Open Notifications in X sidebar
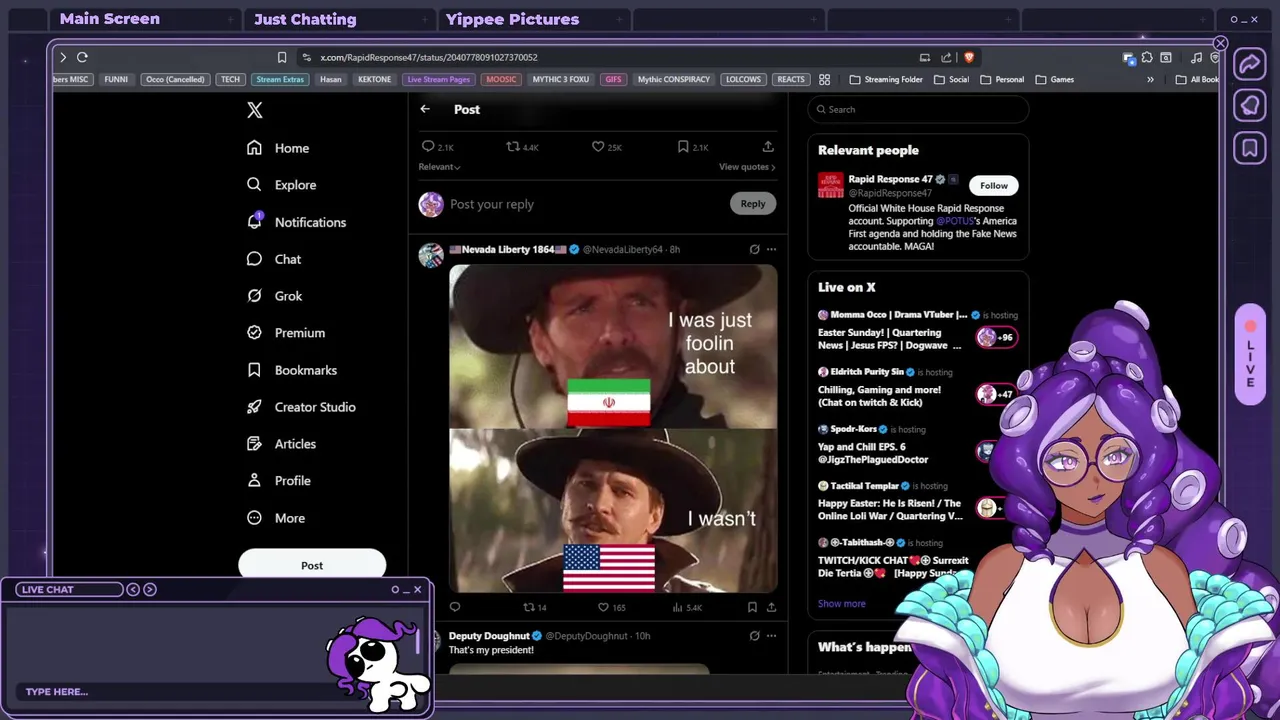Image resolution: width=1280 pixels, height=720 pixels. coord(296,222)
